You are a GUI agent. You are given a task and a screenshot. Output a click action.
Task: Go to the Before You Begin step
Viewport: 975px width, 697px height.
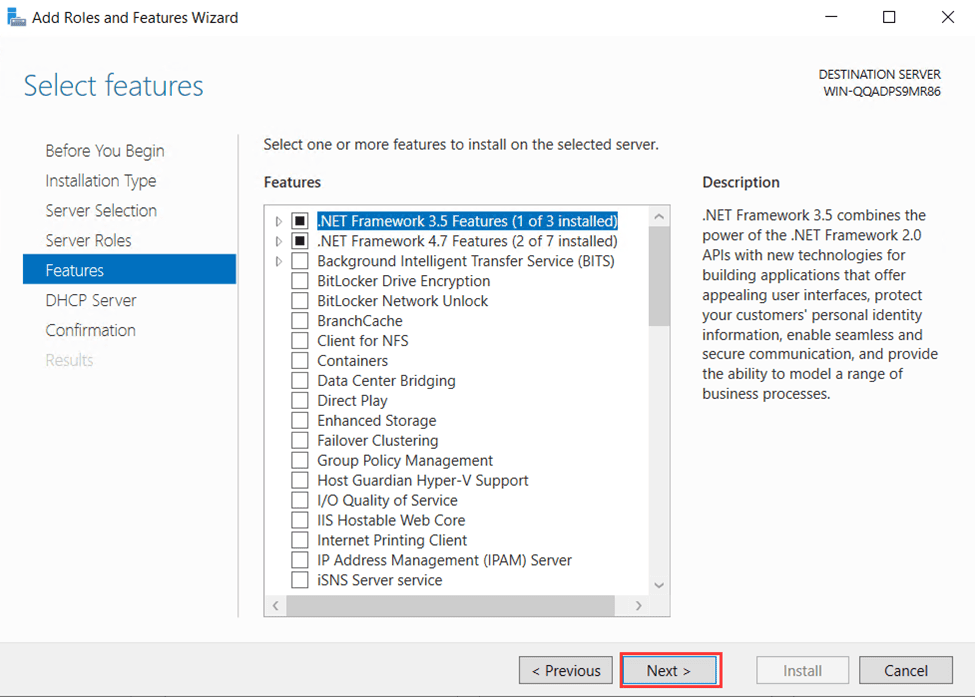[x=104, y=150]
